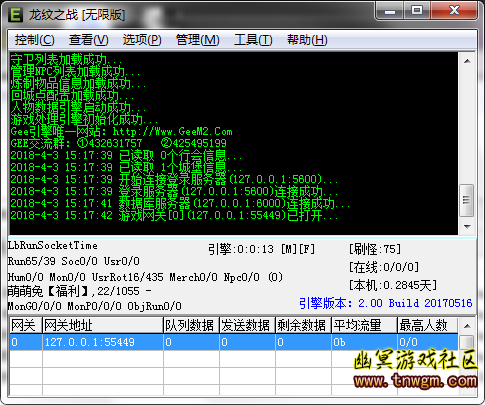Click the 已读取 0个行会信息 log line
The width and height of the screenshot is (485, 405).
coord(126,155)
